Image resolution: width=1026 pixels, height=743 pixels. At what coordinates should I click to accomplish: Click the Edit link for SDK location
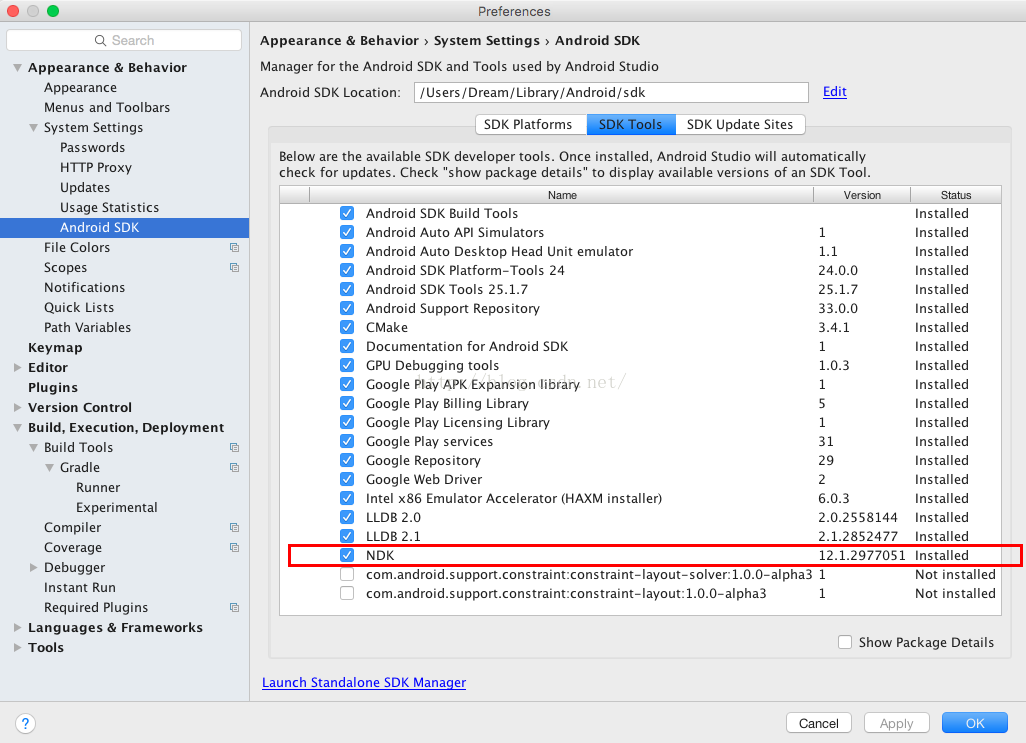point(834,92)
